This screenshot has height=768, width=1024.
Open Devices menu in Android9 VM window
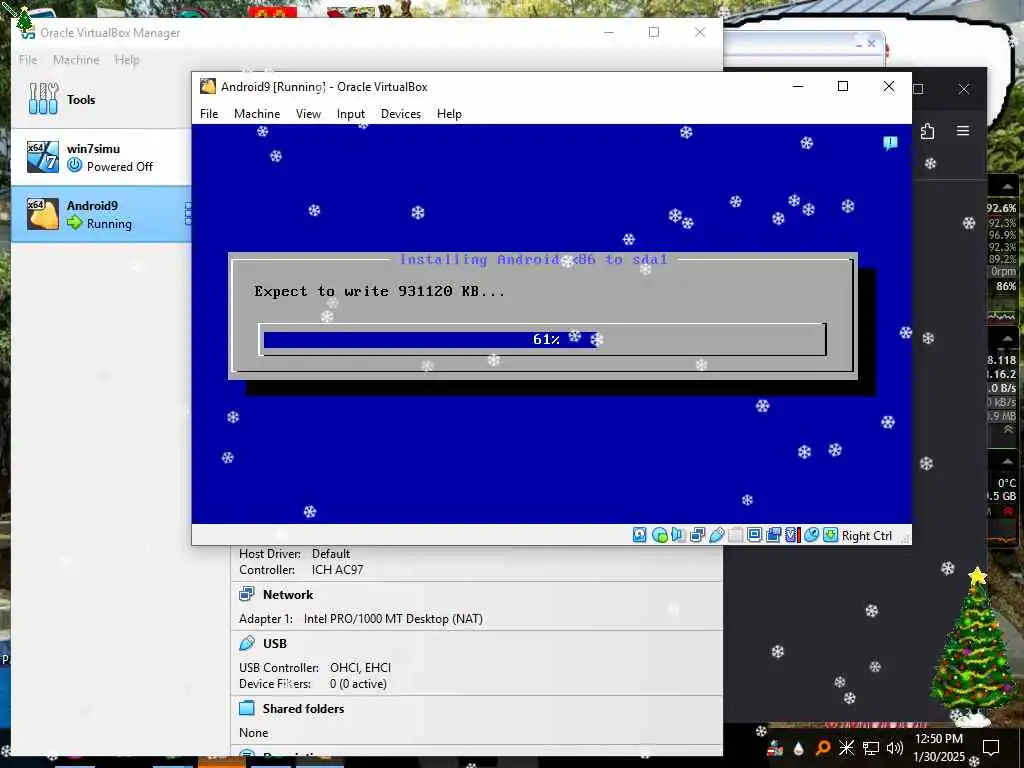coord(401,114)
